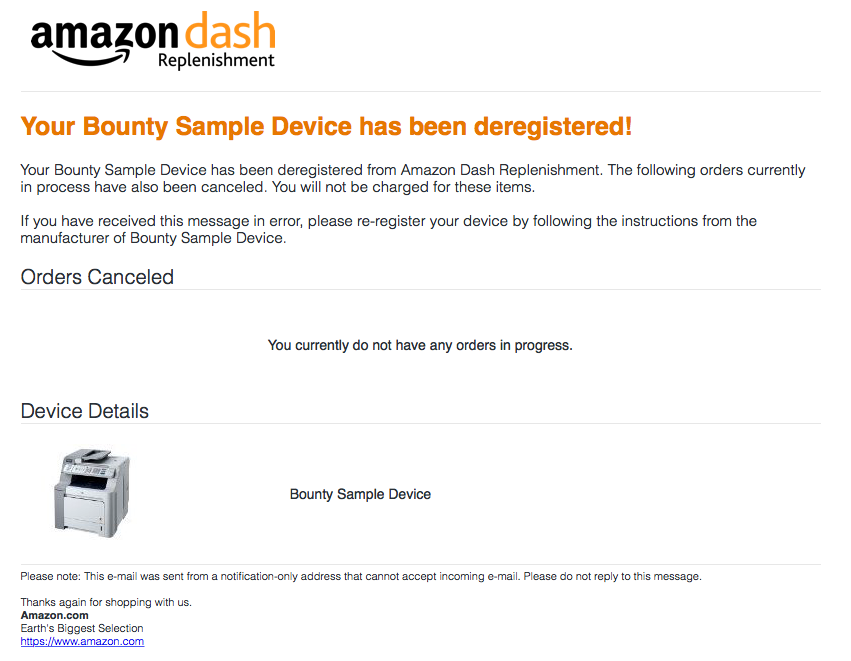Open the https://www.amazon.com link
Image resolution: width=851 pixels, height=661 pixels.
coord(82,641)
